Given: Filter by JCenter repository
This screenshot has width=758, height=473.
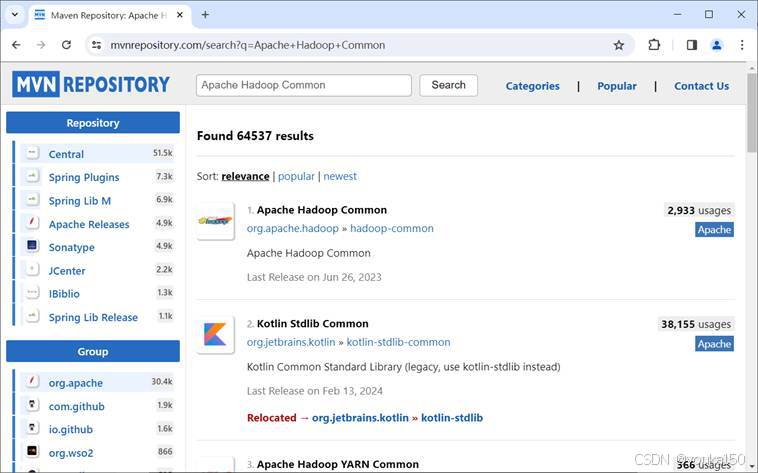Looking at the screenshot, I should (x=67, y=271).
